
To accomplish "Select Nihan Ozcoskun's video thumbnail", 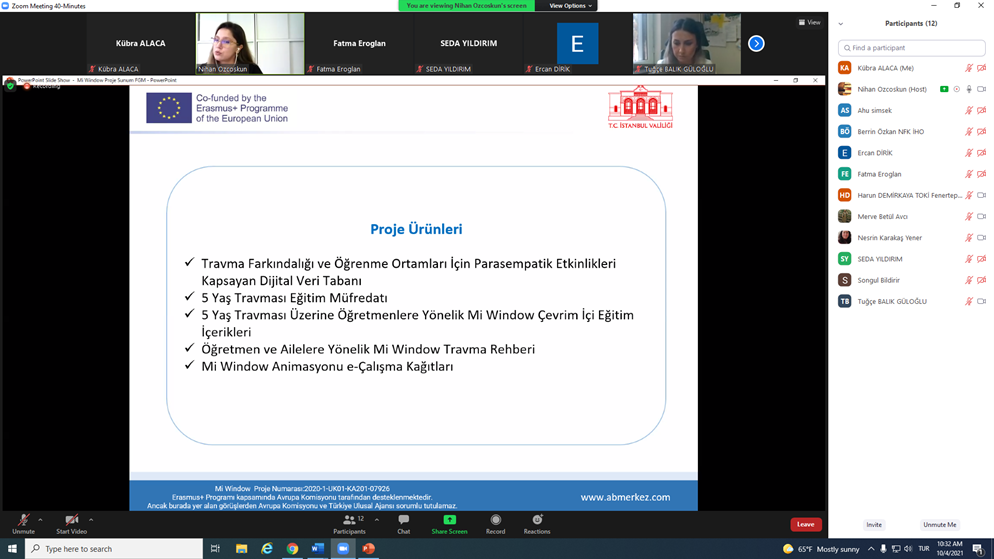I will (x=250, y=43).
